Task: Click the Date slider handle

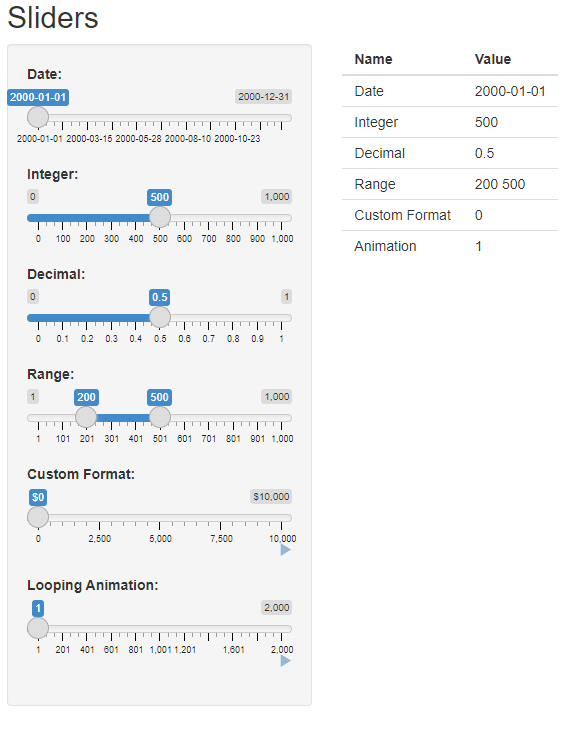Action: (38, 117)
